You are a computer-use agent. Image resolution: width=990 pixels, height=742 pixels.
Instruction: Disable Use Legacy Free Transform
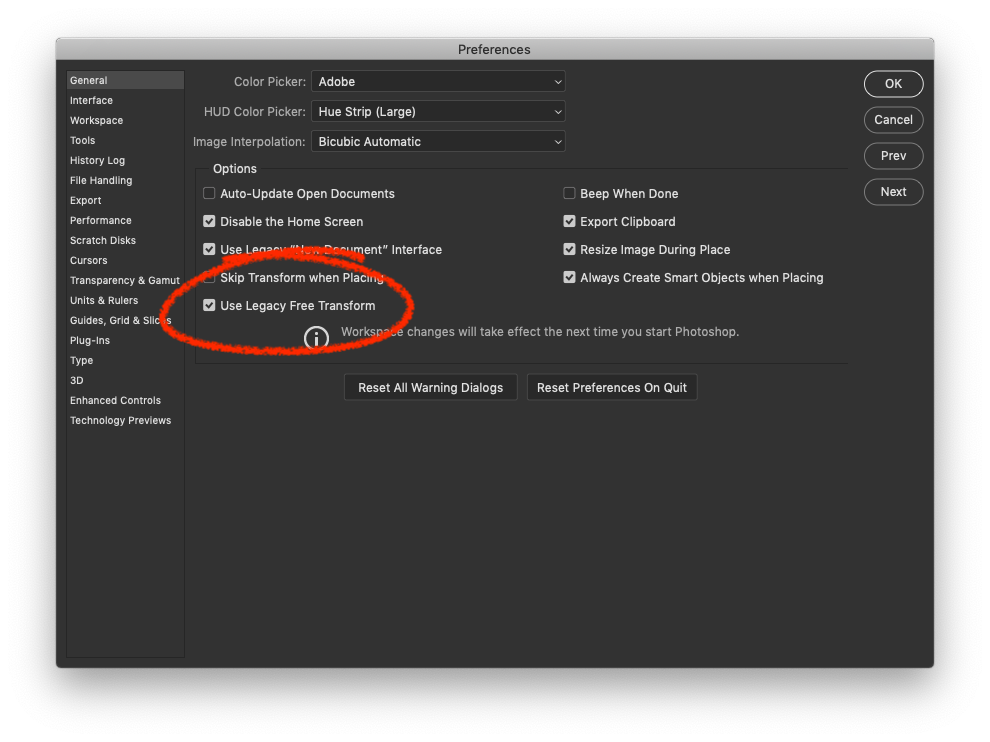tap(210, 306)
